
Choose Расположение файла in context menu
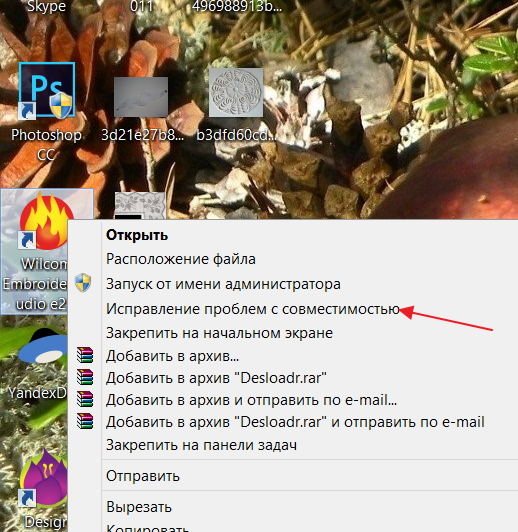[181, 259]
